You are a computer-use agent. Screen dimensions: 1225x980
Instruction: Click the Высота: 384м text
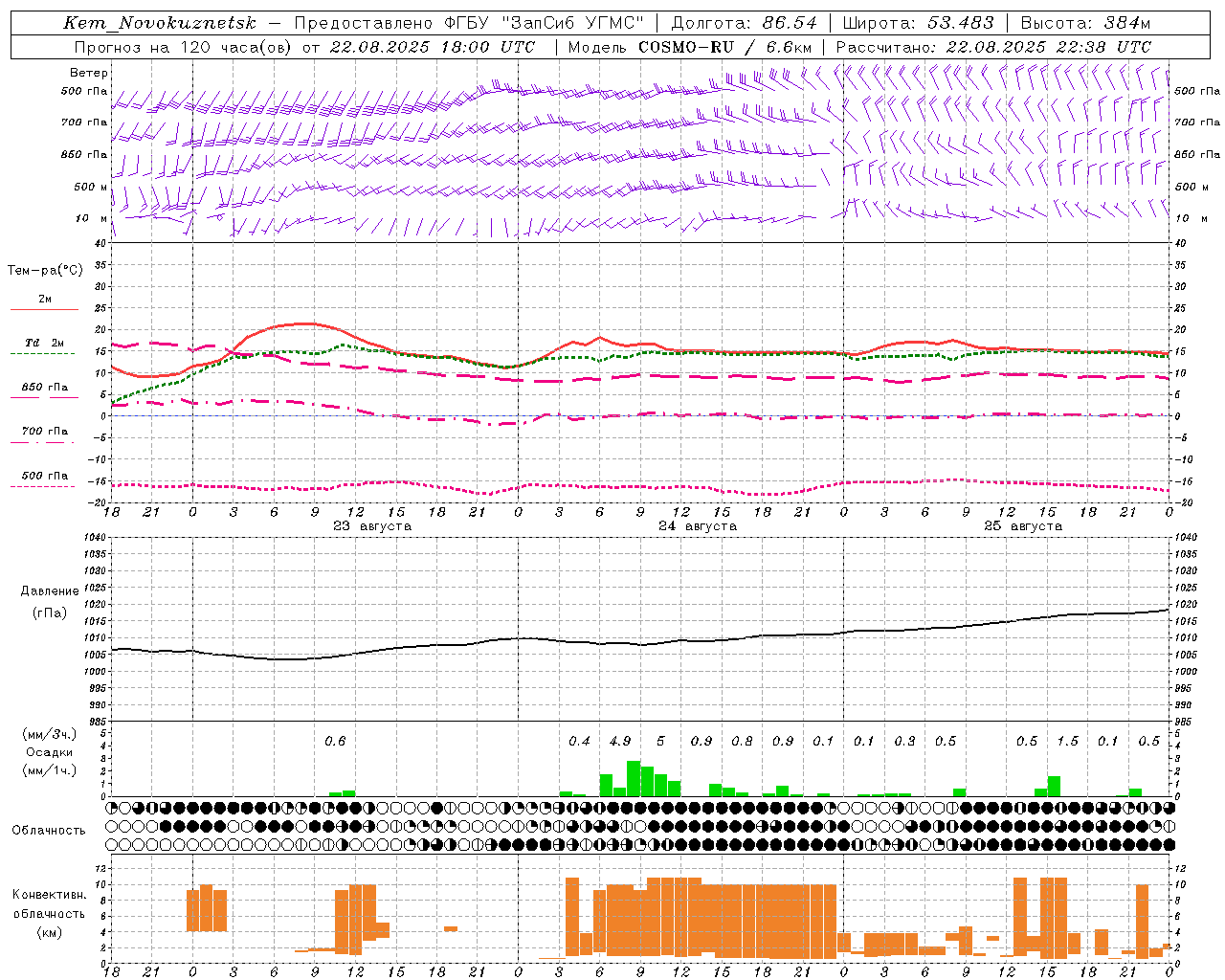tap(1085, 23)
